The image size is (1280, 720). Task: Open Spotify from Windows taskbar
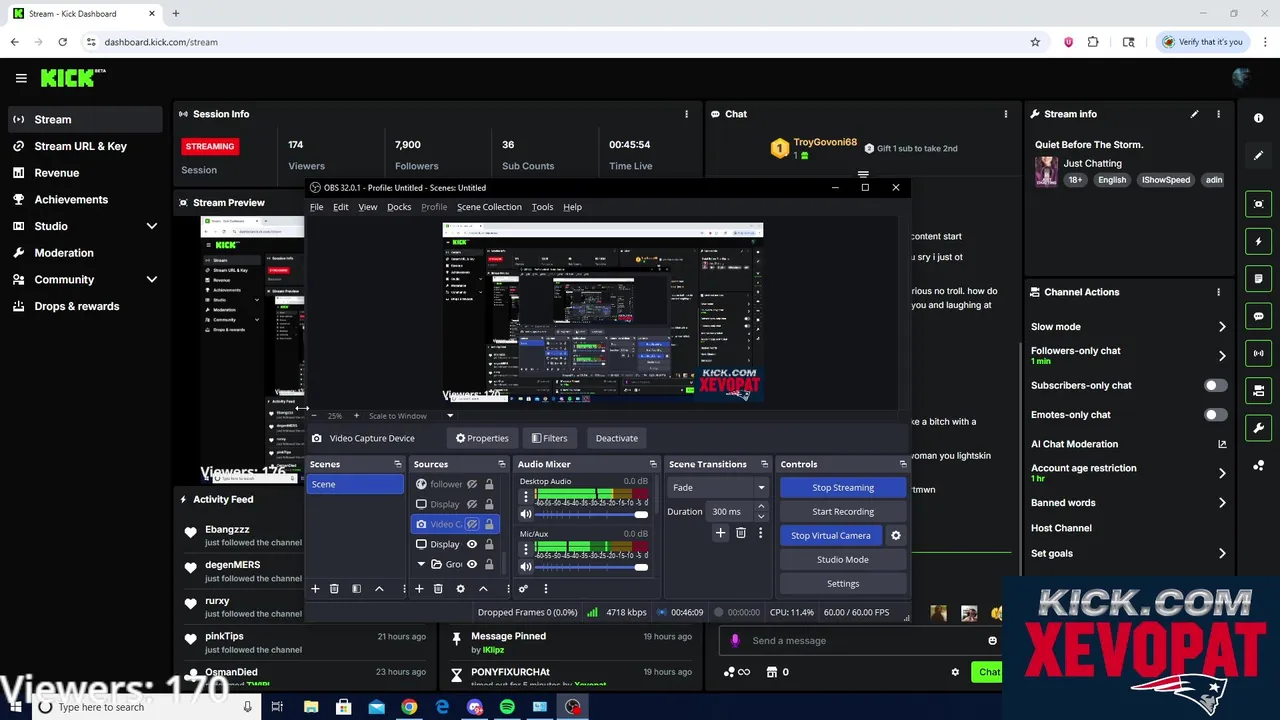[x=507, y=707]
